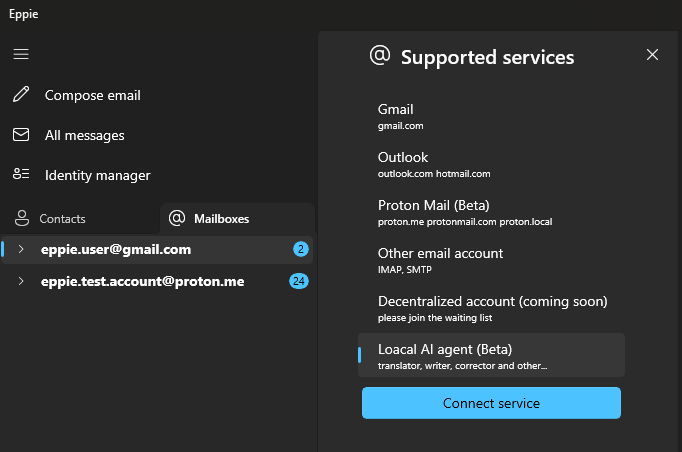Click the All messages envelope icon

[x=21, y=135]
